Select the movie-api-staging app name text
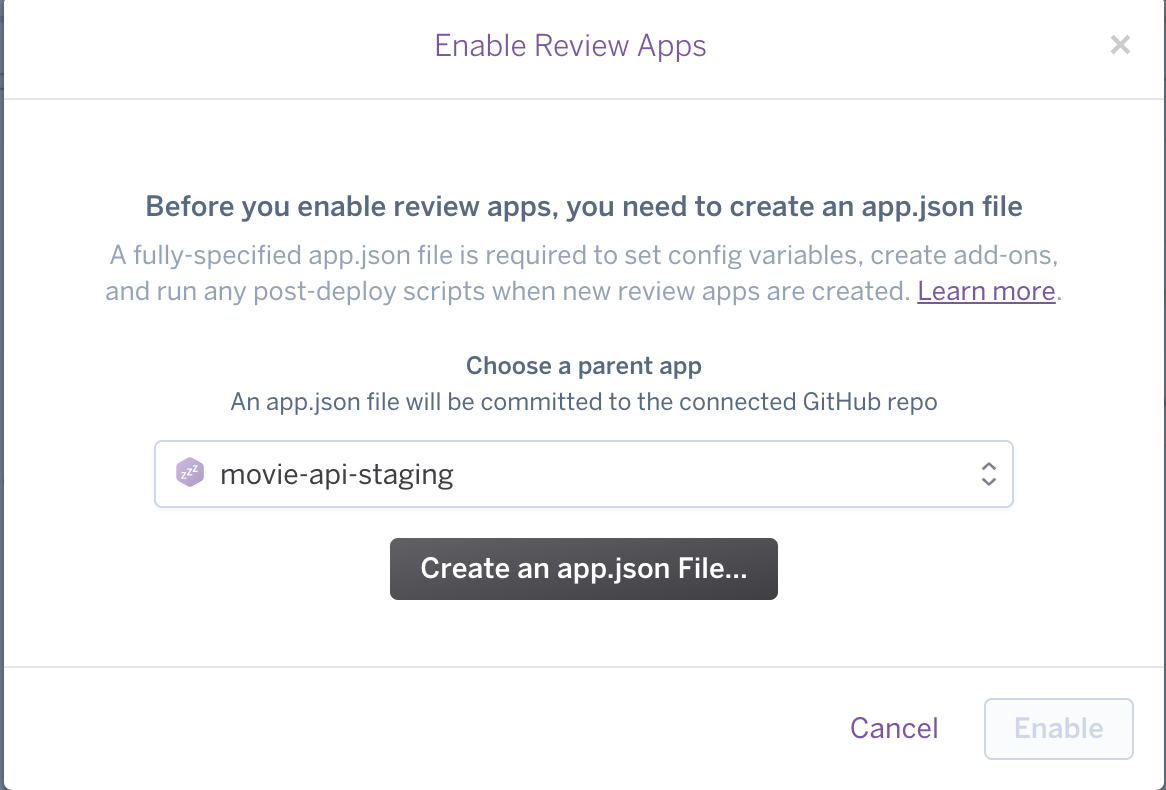Viewport: 1166px width, 790px height. (x=337, y=474)
